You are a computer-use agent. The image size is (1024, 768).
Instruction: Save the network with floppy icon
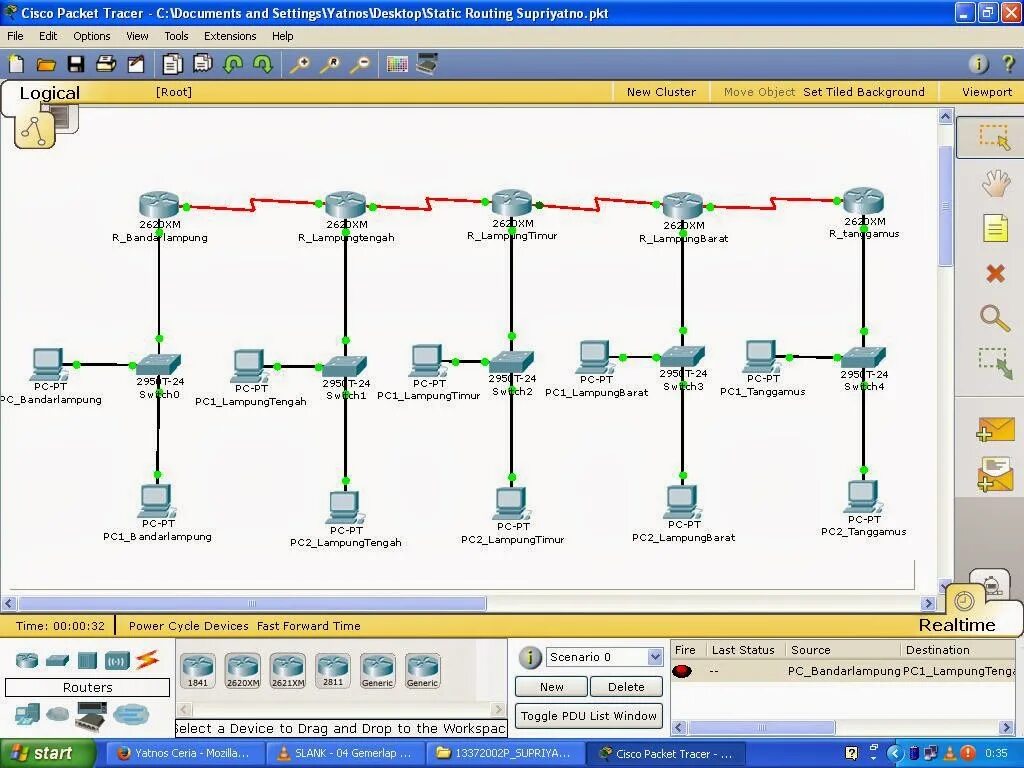(76, 64)
